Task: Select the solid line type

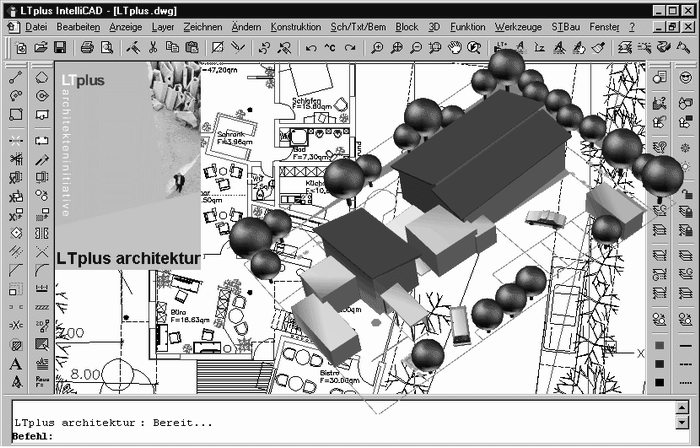Action: [685, 345]
